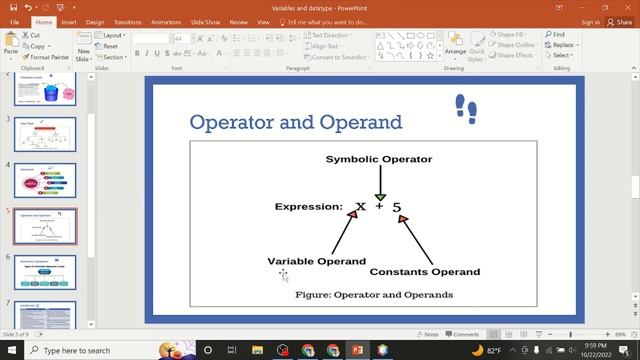640x360 pixels.
Task: Switch to the Design tab
Action: click(95, 22)
